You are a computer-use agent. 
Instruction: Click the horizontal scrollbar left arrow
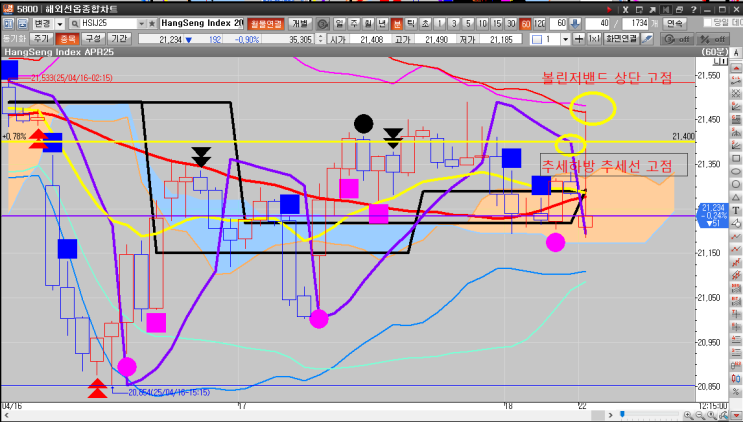click(6, 415)
